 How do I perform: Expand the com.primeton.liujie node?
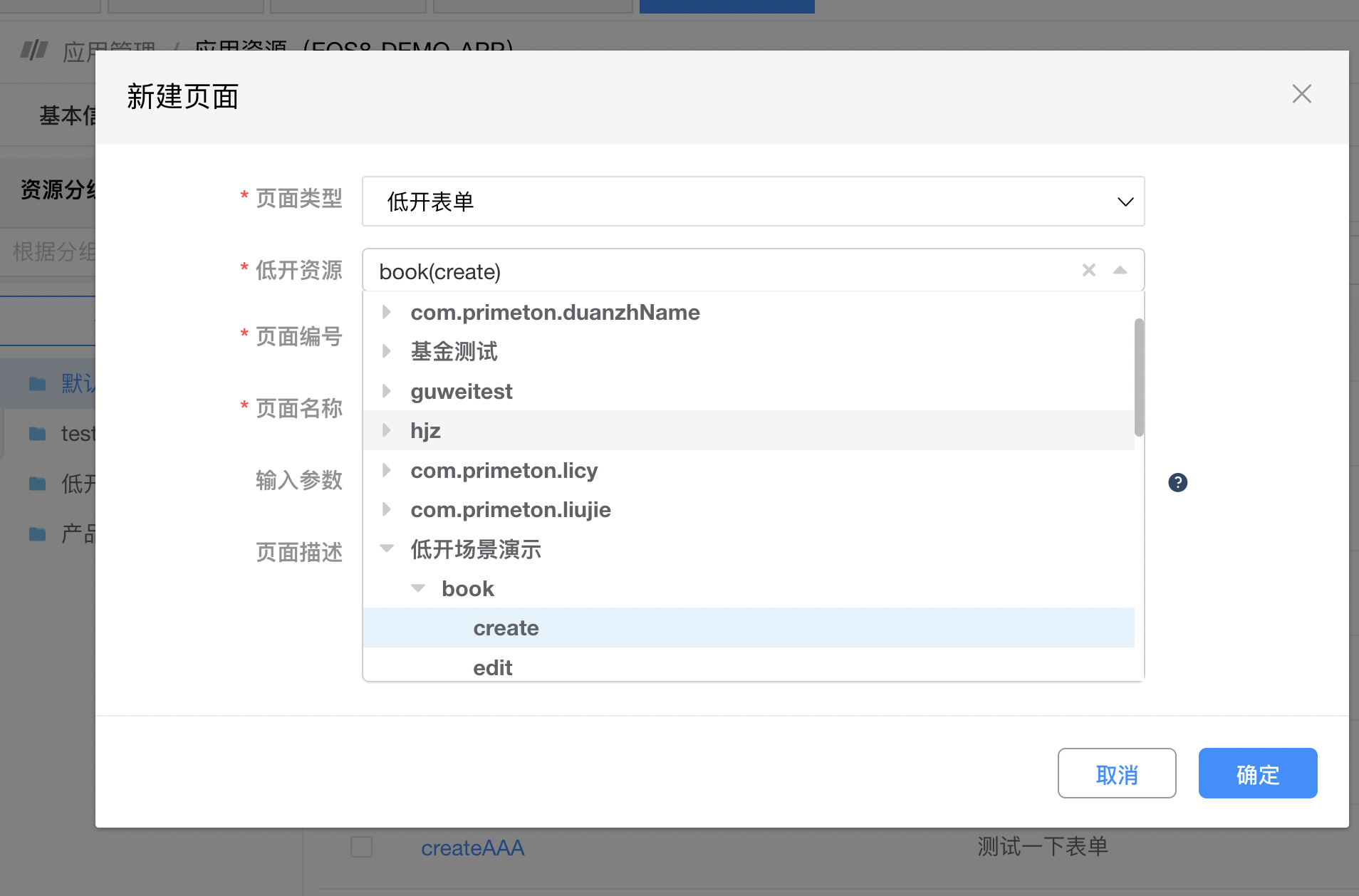[386, 509]
